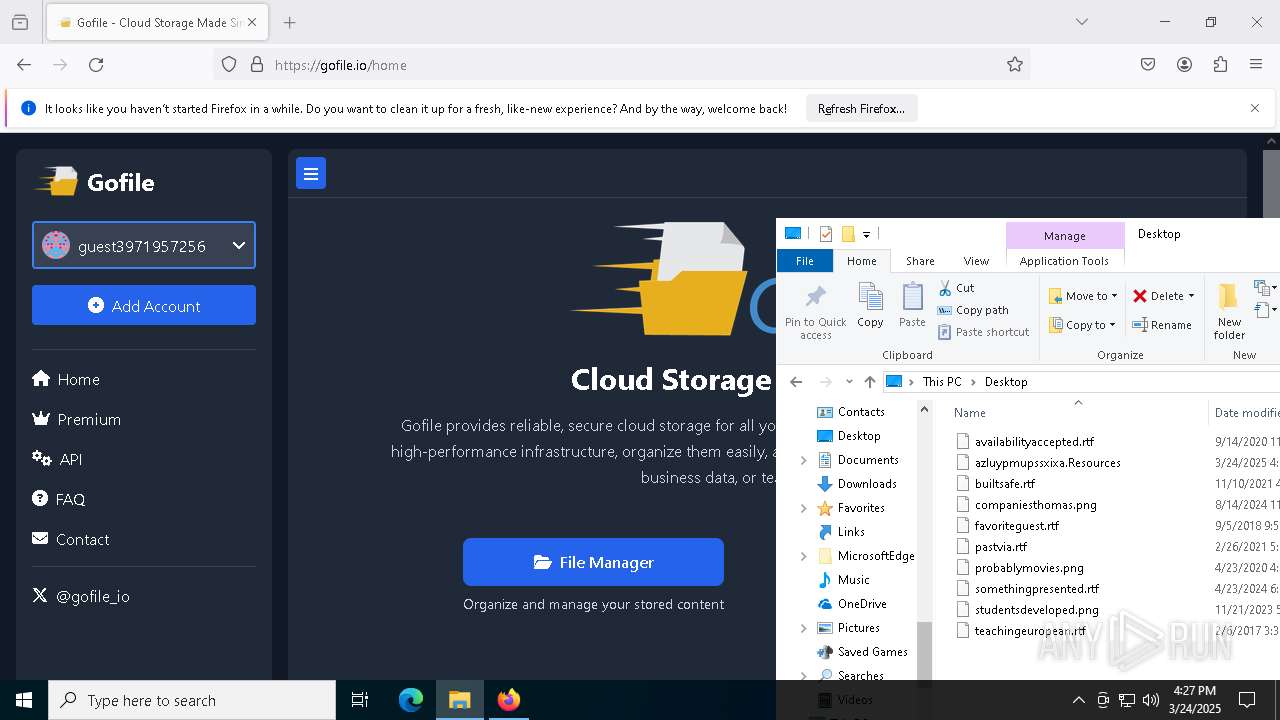
Task: Click the site padlock icon
Action: click(x=257, y=65)
